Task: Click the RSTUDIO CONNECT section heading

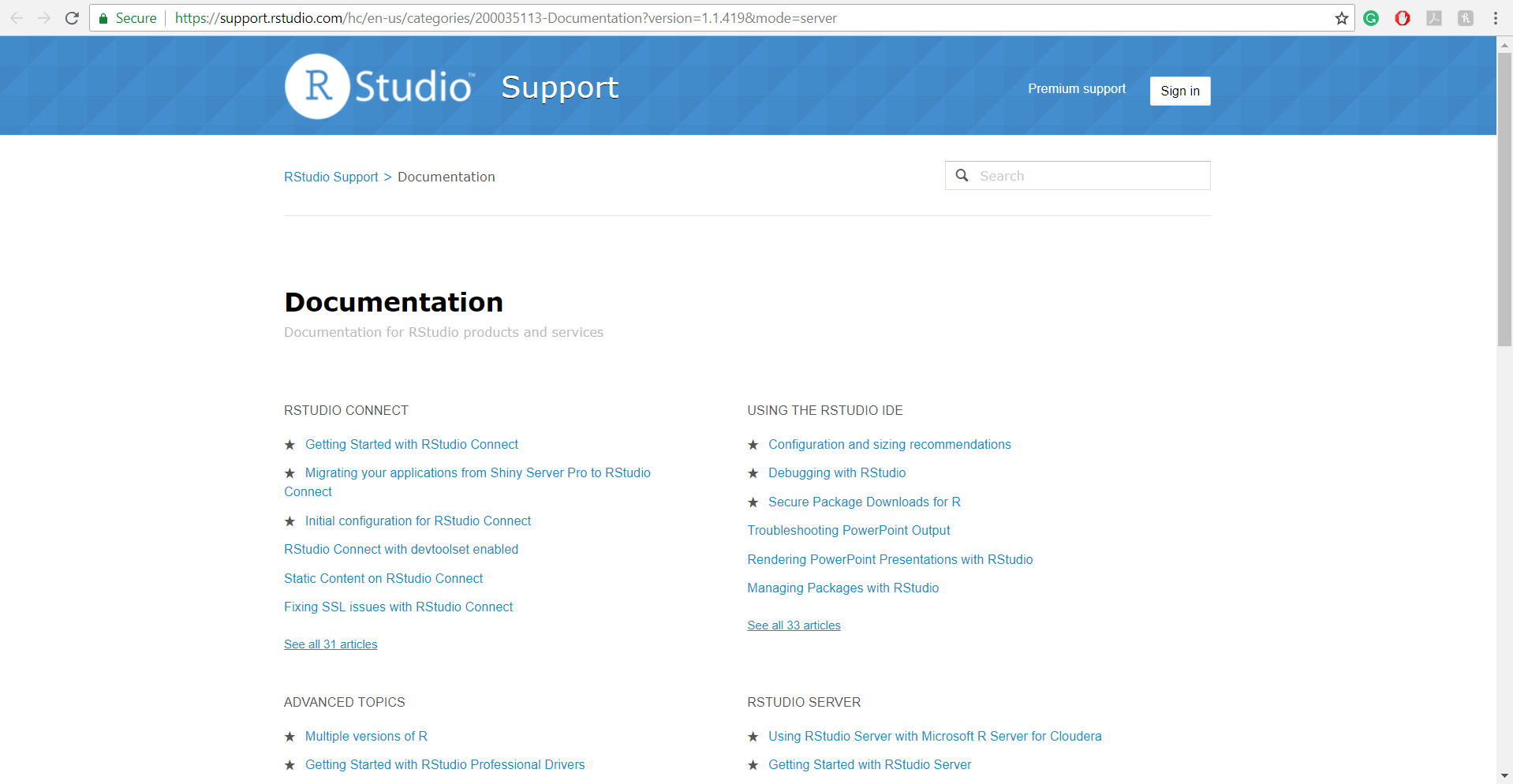Action: [x=346, y=410]
